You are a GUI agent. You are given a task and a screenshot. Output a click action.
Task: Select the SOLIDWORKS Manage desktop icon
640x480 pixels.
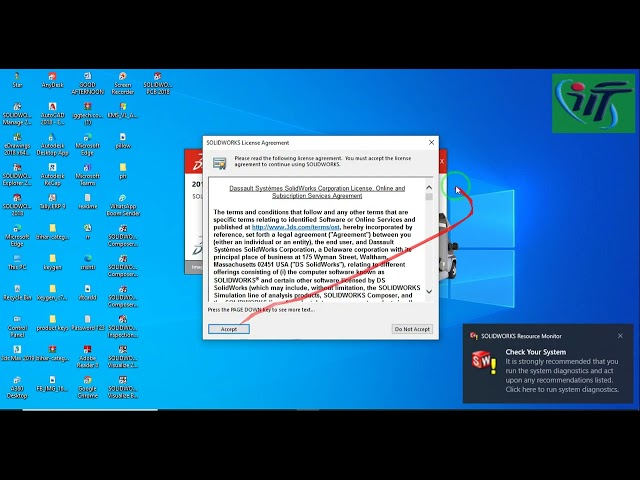[x=17, y=114]
